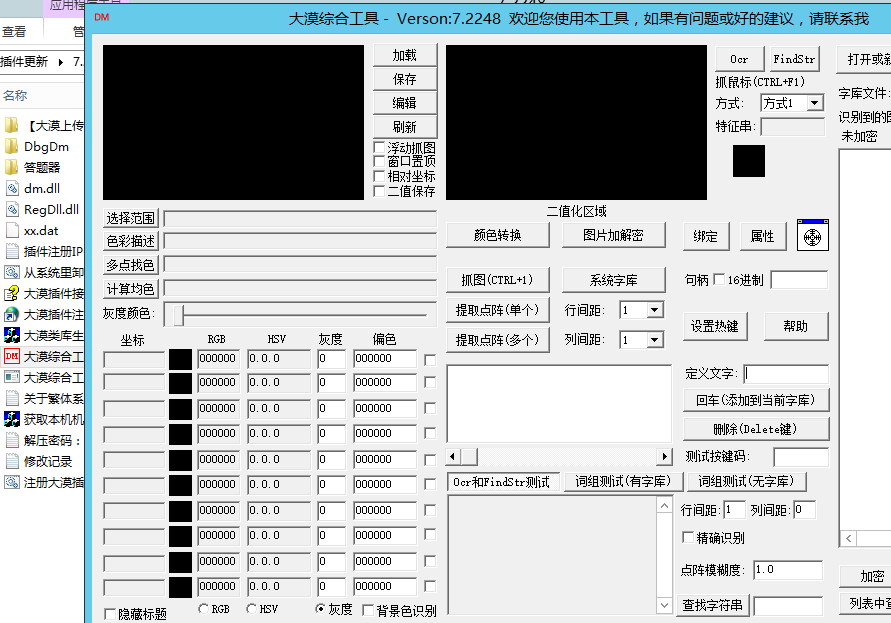Switch to the Ocr和FindStr测试 tab
The width and height of the screenshot is (891, 623).
point(501,482)
